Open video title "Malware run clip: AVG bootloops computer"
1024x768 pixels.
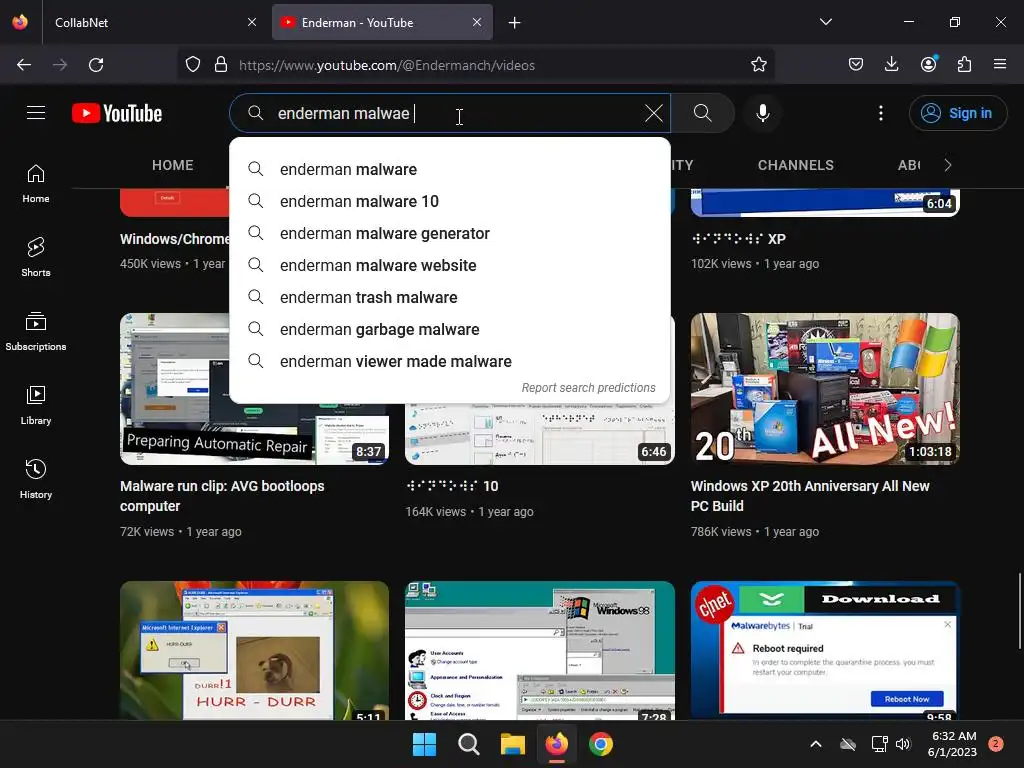tap(222, 496)
